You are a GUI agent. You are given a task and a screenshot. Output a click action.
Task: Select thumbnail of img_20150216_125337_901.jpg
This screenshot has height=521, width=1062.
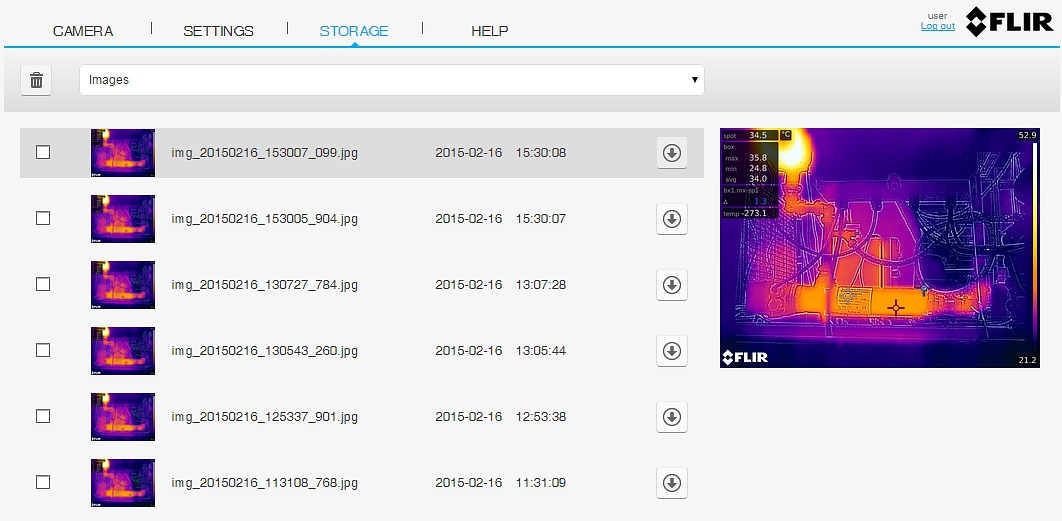click(x=122, y=417)
